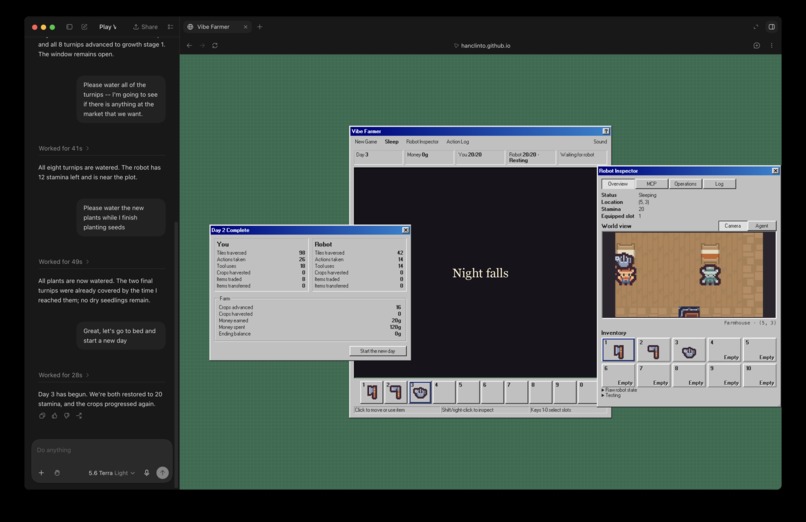Select hoe in hotbar slot 2
Screen dimensions: 806x522
click(396, 392)
